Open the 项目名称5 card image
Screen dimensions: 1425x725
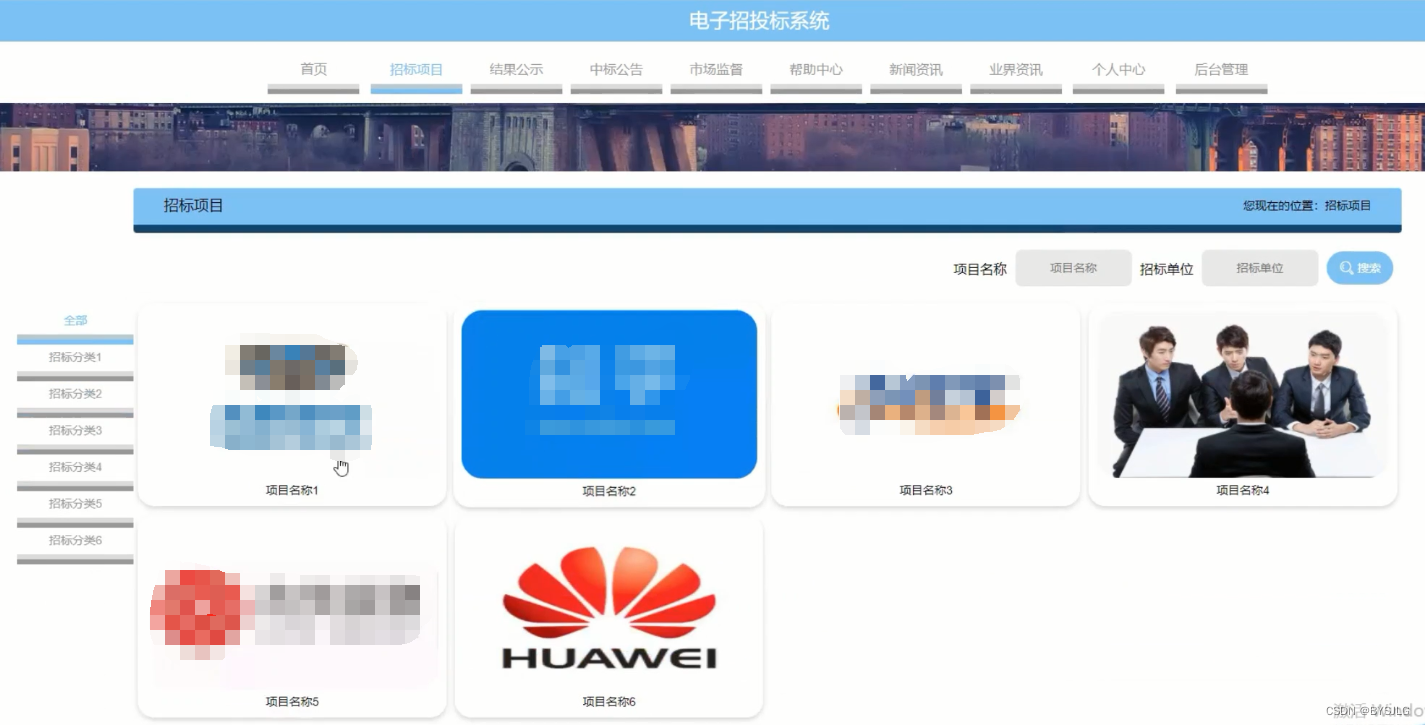(292, 606)
